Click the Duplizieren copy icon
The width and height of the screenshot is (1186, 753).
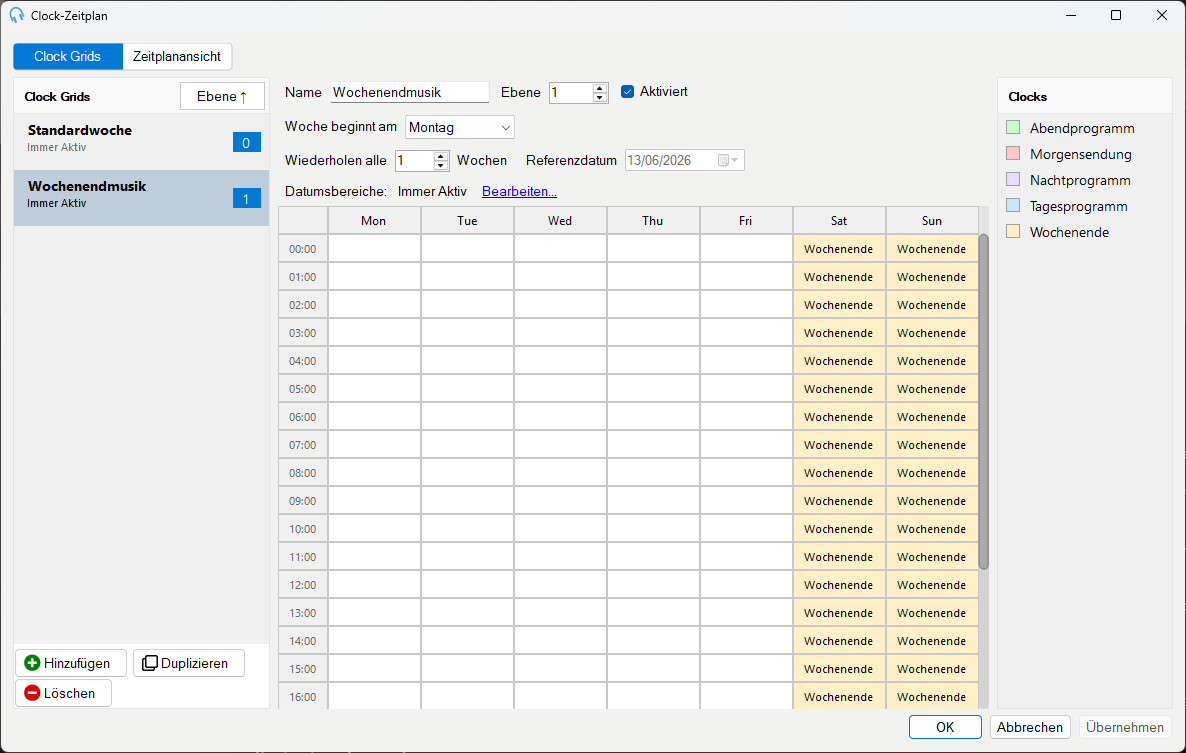coord(150,663)
